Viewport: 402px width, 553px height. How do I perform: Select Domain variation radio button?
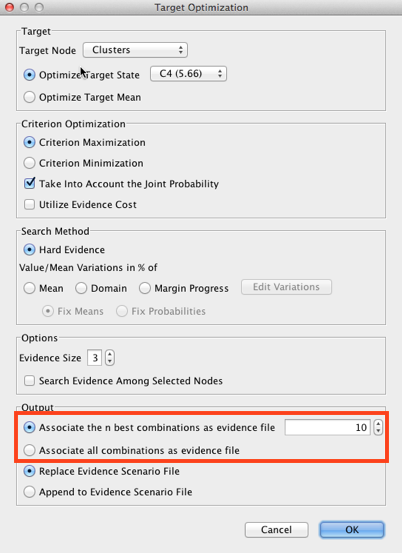pos(81,288)
